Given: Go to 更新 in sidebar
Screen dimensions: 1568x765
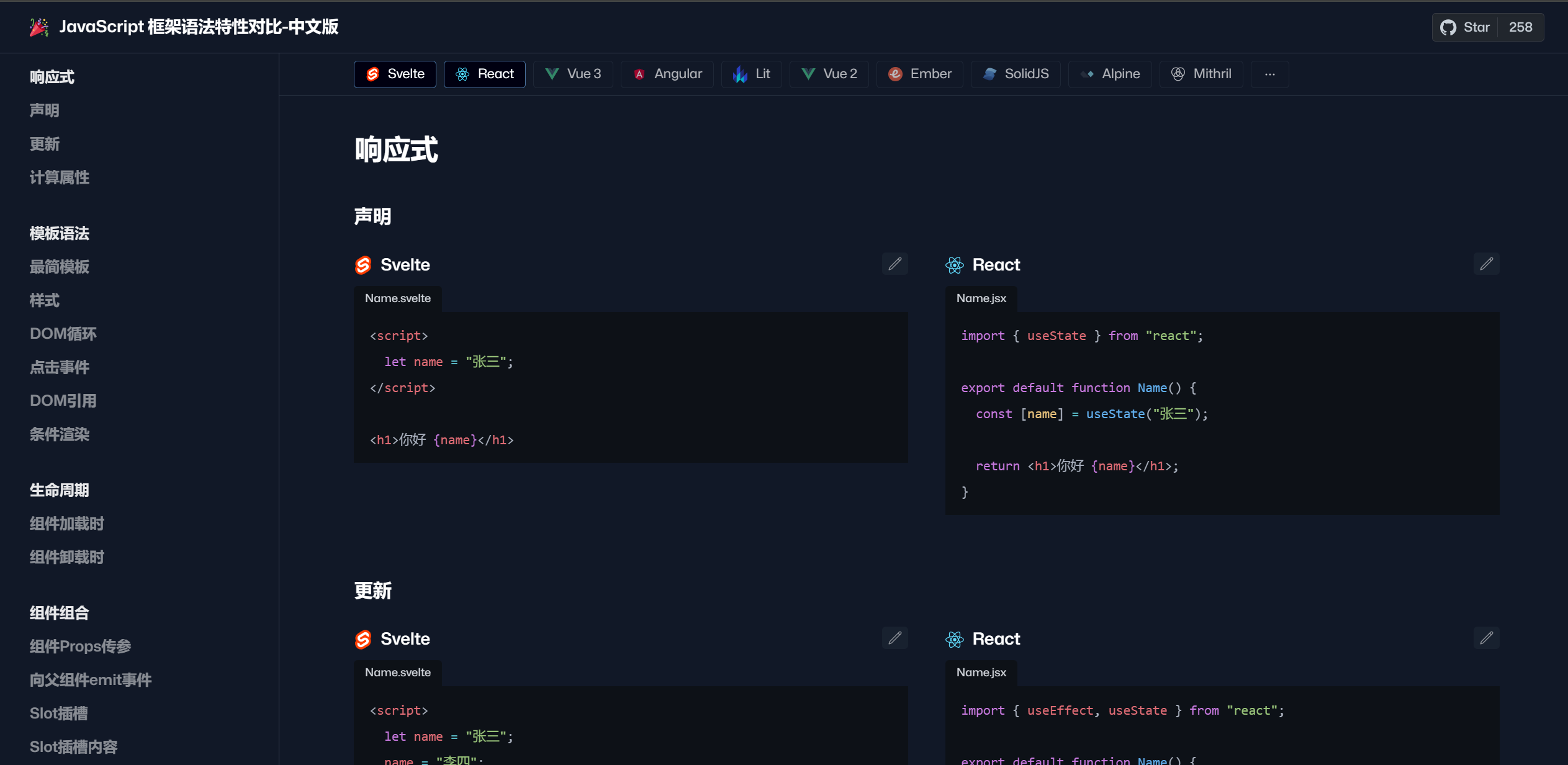Looking at the screenshot, I should click(45, 144).
